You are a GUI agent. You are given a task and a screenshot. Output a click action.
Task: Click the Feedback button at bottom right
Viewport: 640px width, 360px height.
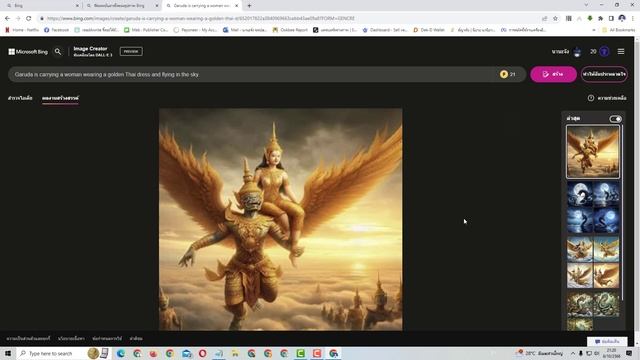(x=607, y=341)
